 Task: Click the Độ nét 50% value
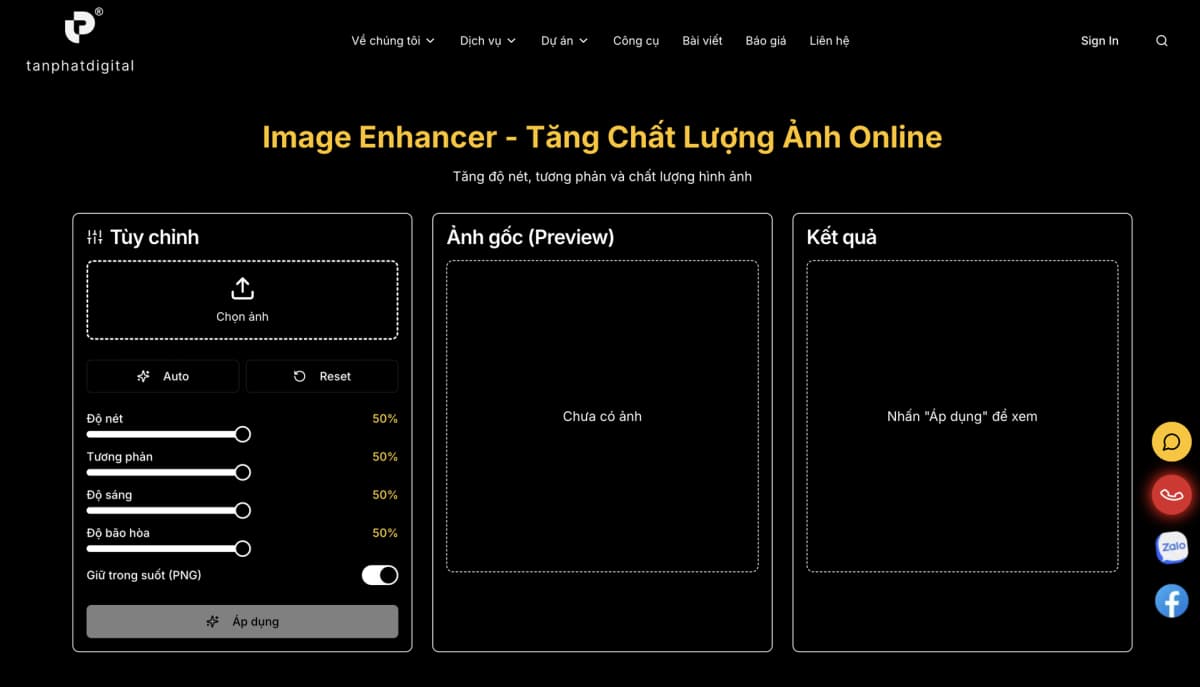pos(385,419)
